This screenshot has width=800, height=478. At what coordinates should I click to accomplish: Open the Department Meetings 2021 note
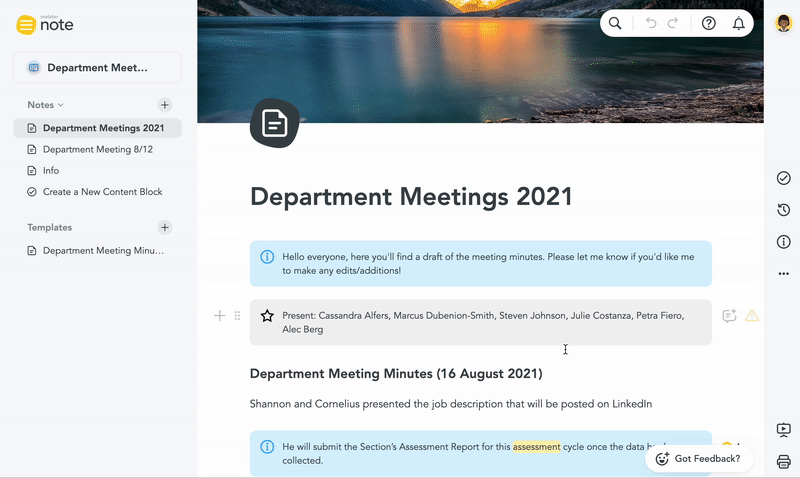[x=97, y=128]
